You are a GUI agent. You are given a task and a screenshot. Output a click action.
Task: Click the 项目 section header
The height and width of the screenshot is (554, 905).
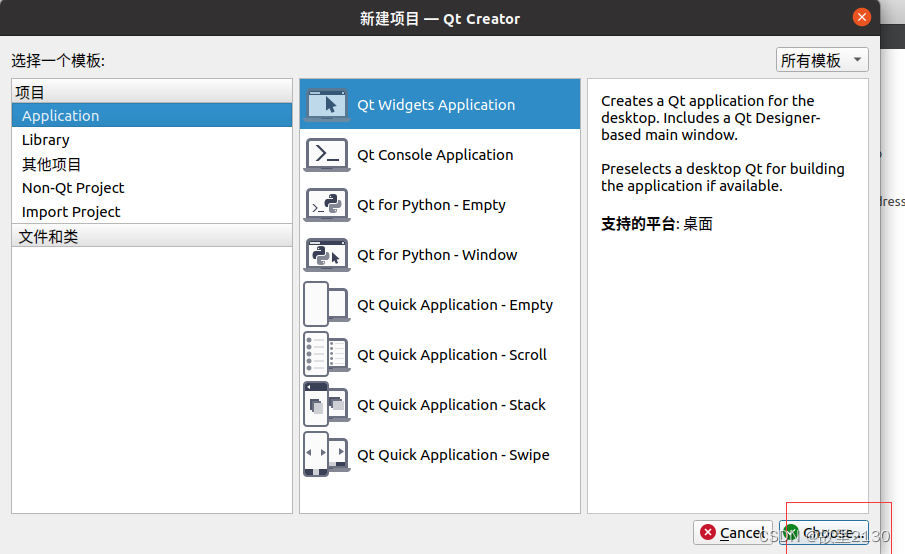(152, 92)
